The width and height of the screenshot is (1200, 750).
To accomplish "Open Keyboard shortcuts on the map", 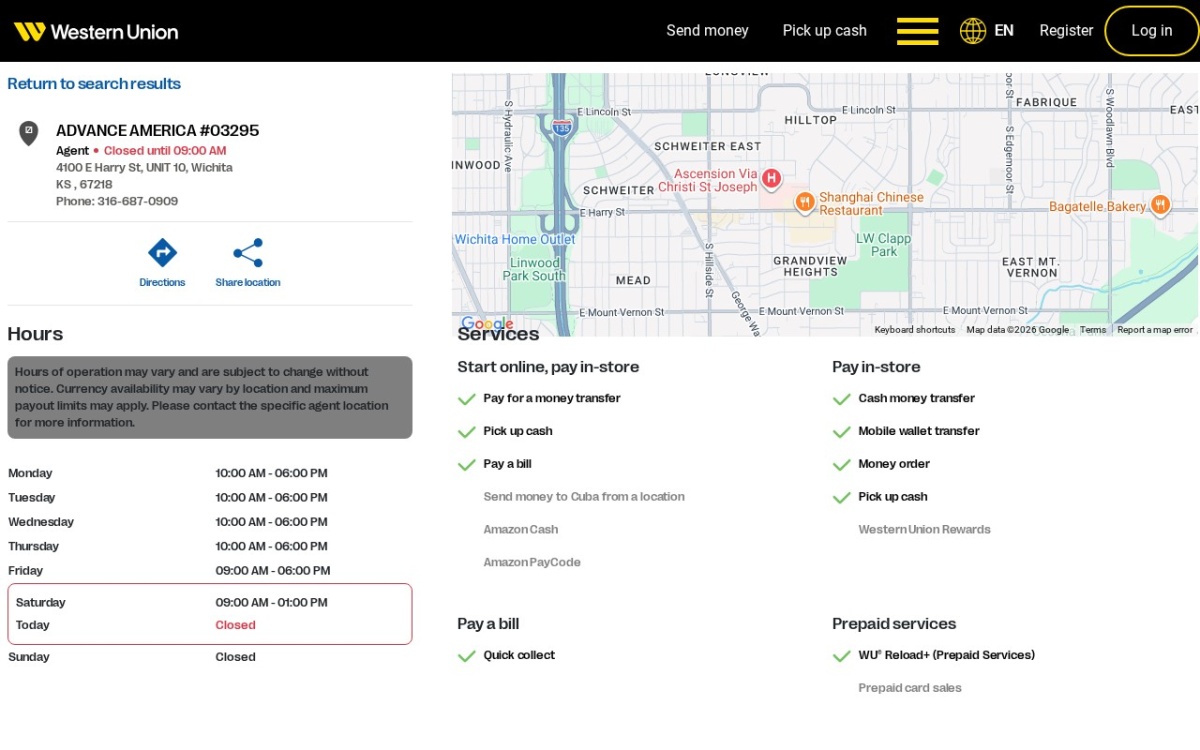I will click(914, 330).
